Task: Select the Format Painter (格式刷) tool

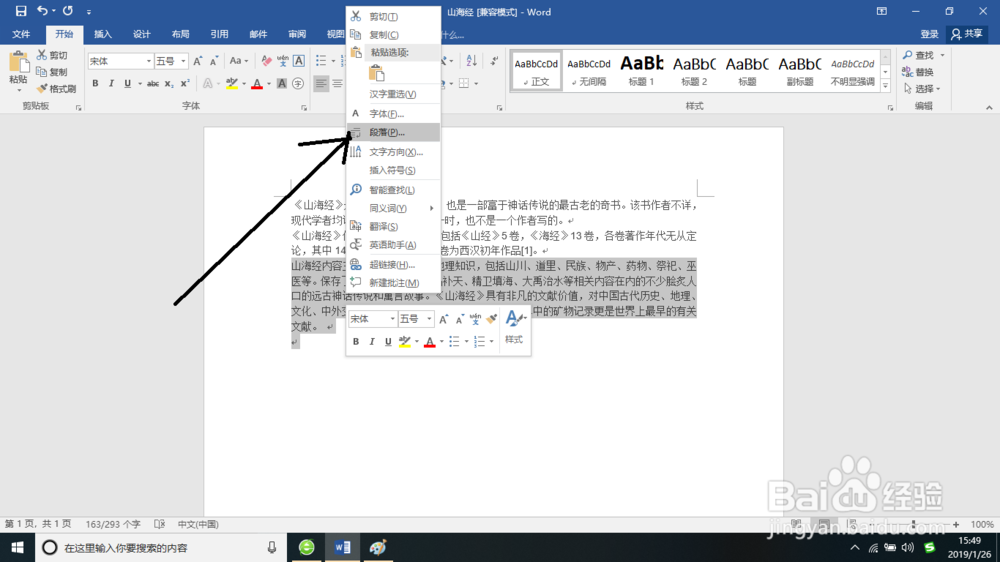Action: pyautogui.click(x=56, y=89)
